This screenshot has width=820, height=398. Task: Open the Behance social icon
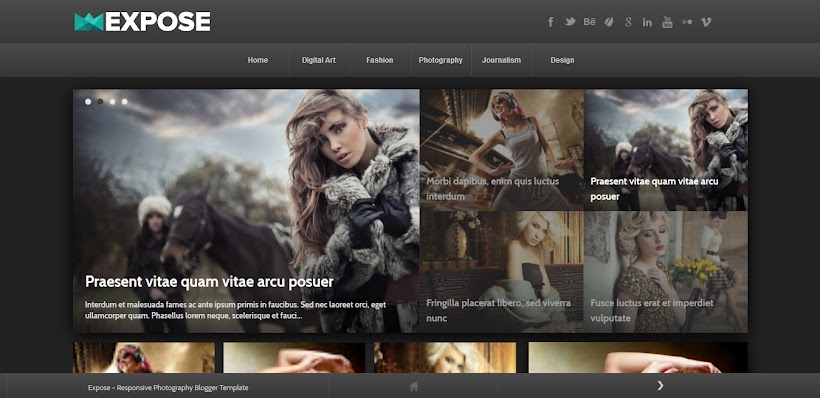(x=589, y=22)
